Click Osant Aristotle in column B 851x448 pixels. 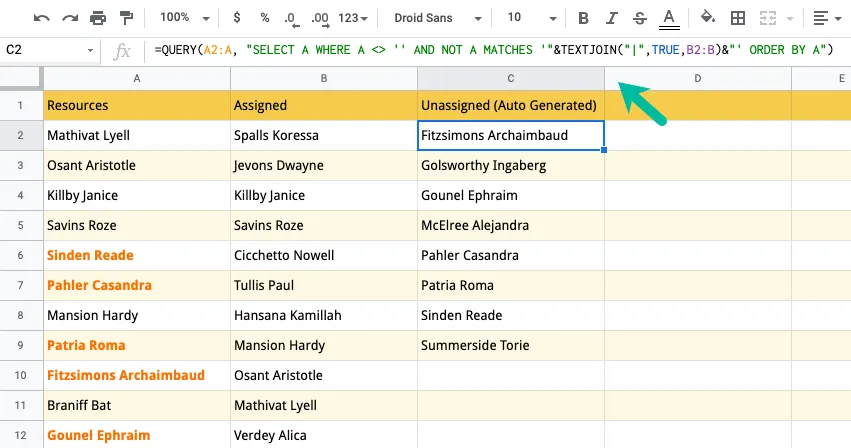click(324, 375)
